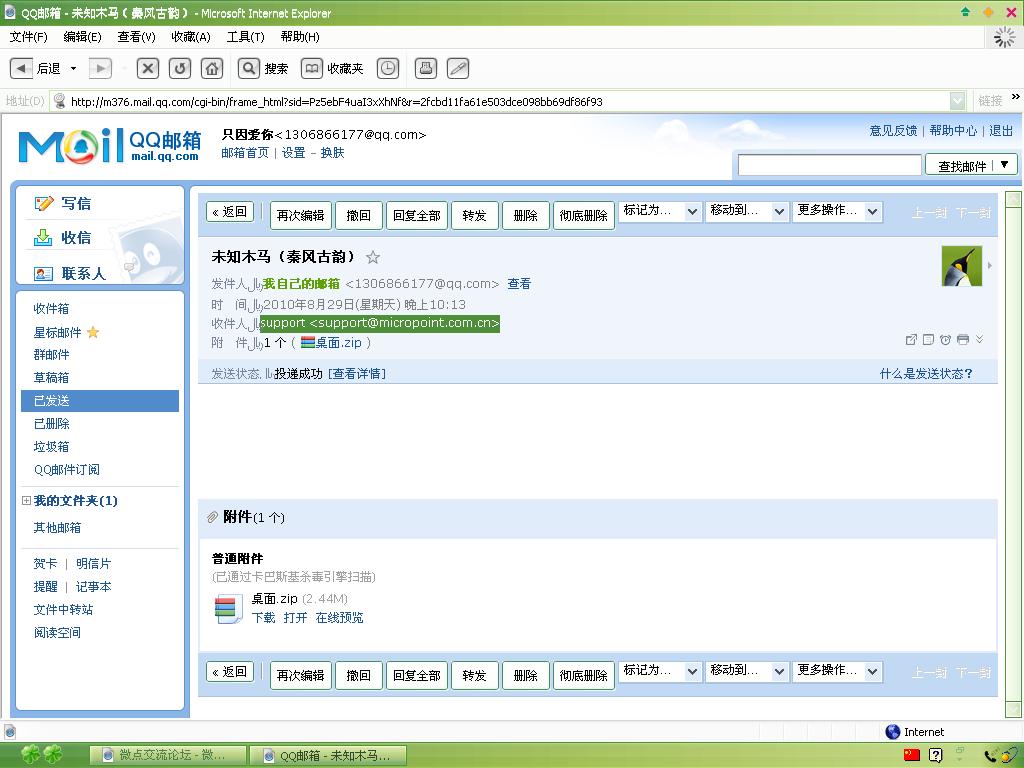Switch to 微点交流论坛 taskbar window
The width and height of the screenshot is (1024, 768).
coord(167,755)
